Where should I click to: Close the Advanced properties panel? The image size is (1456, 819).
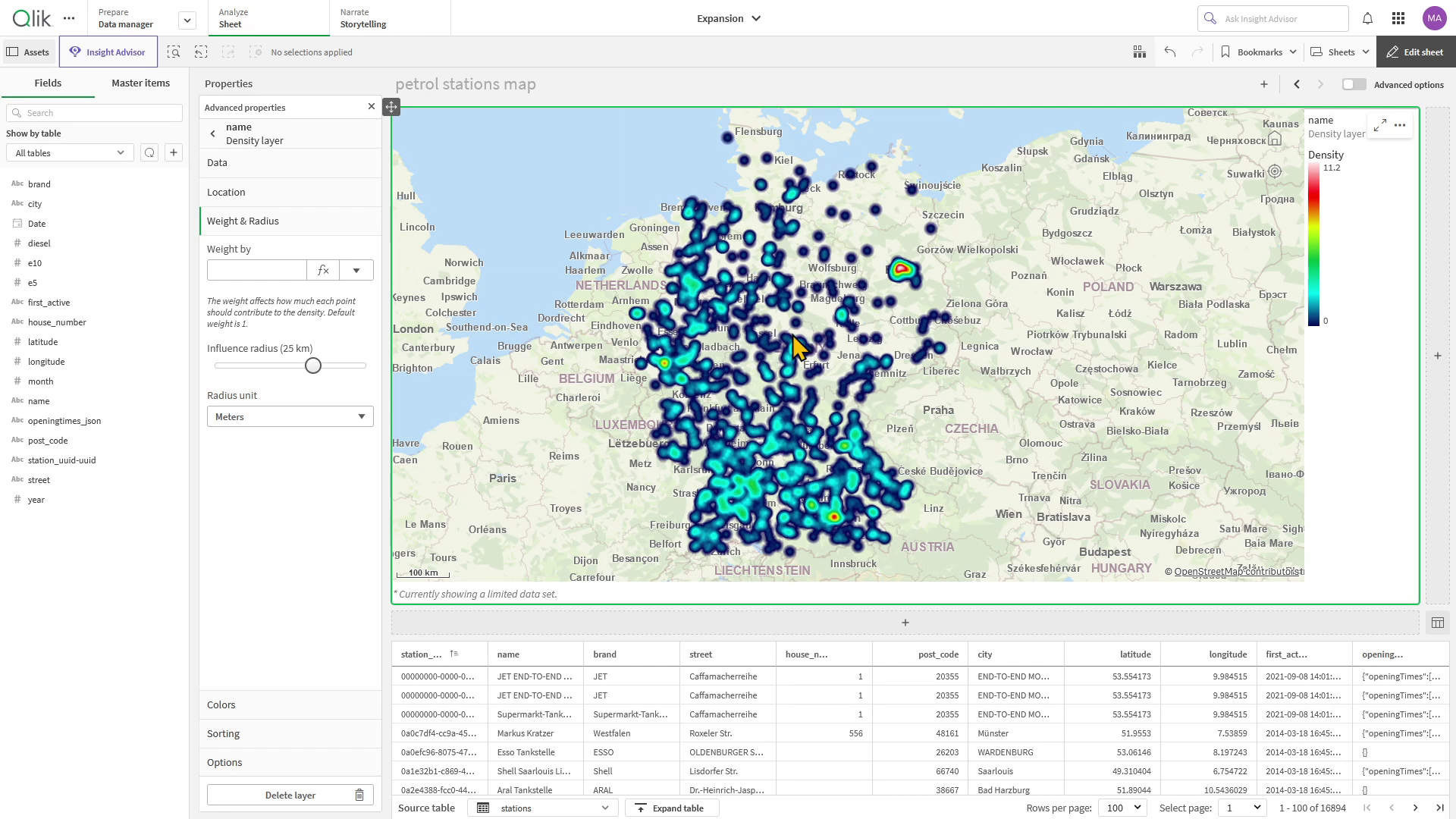(x=372, y=107)
